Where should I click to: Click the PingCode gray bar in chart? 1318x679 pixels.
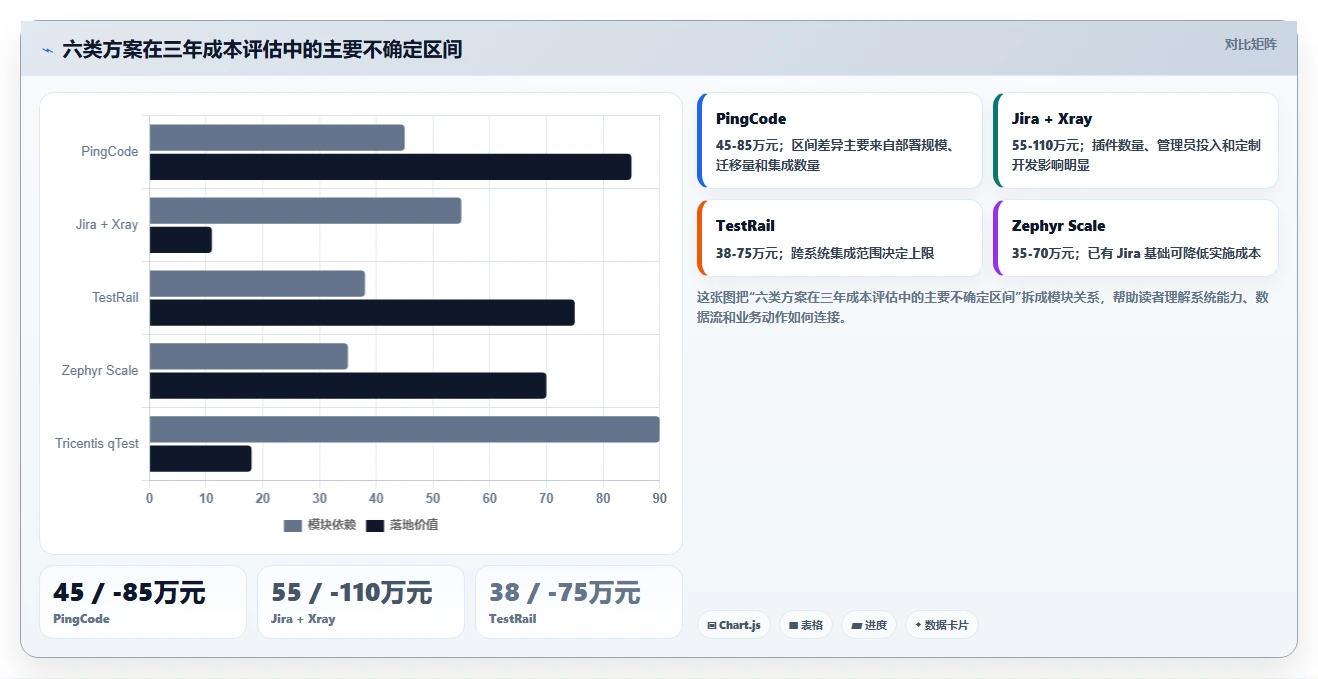pos(277,138)
